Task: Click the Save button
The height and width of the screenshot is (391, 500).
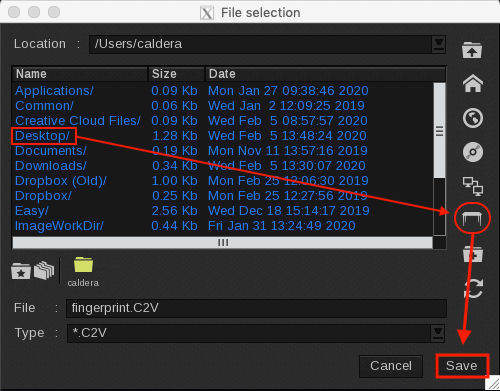Action: click(x=462, y=366)
